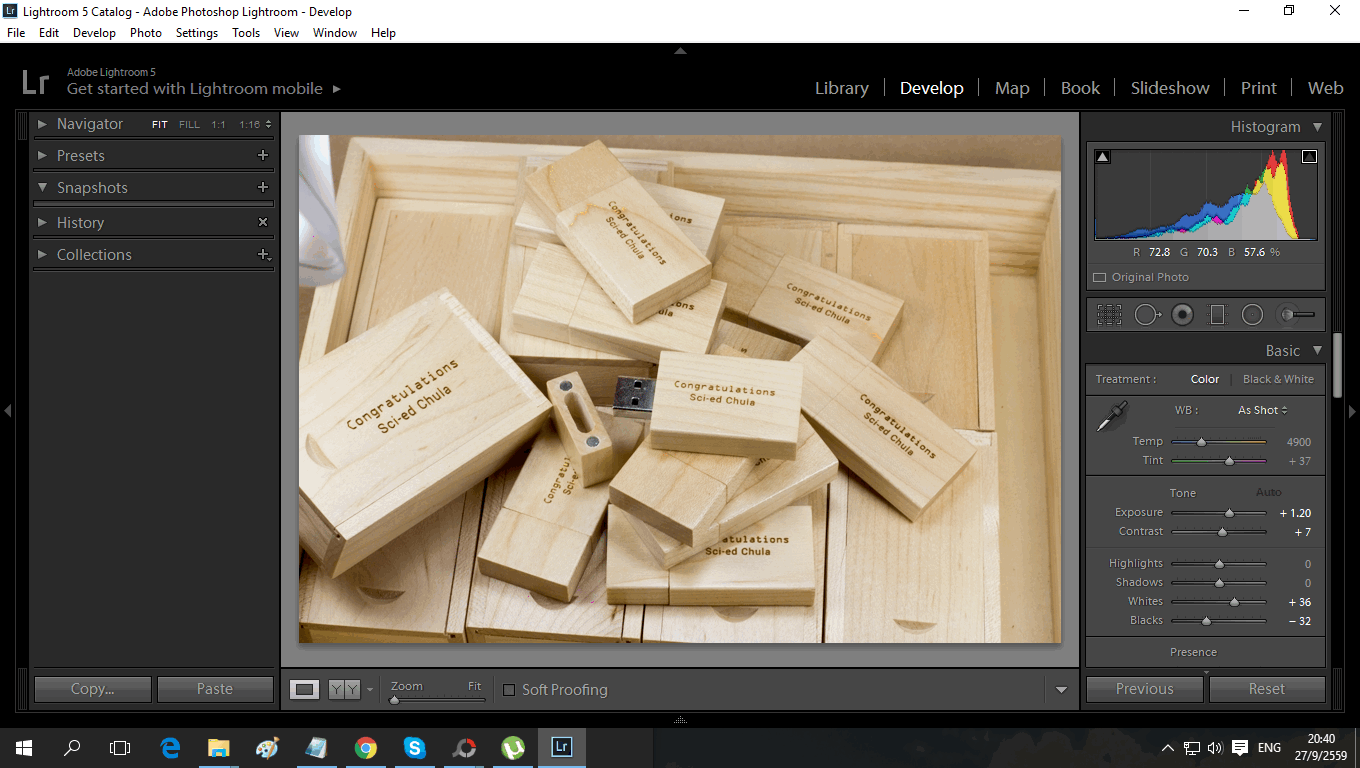Collapse the Snapshots panel
Screen dimensions: 1360x768
(42, 187)
